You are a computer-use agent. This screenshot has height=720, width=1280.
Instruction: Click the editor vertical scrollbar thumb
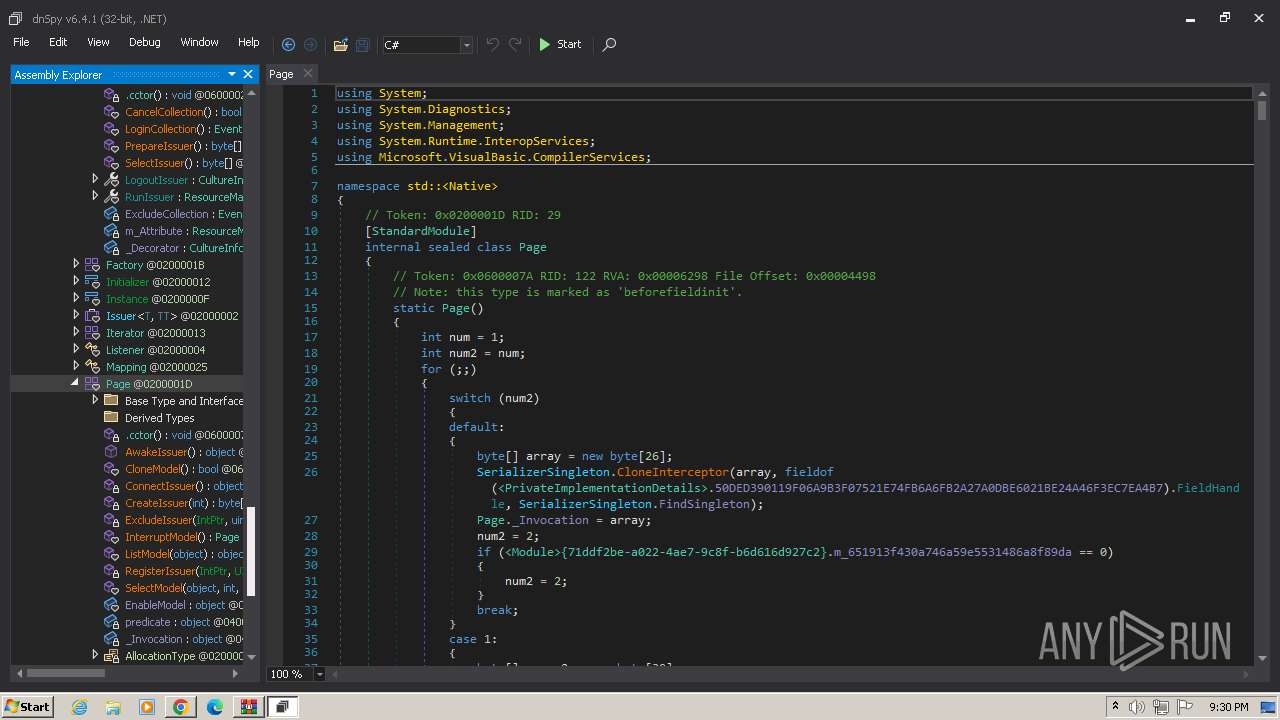pos(1262,110)
